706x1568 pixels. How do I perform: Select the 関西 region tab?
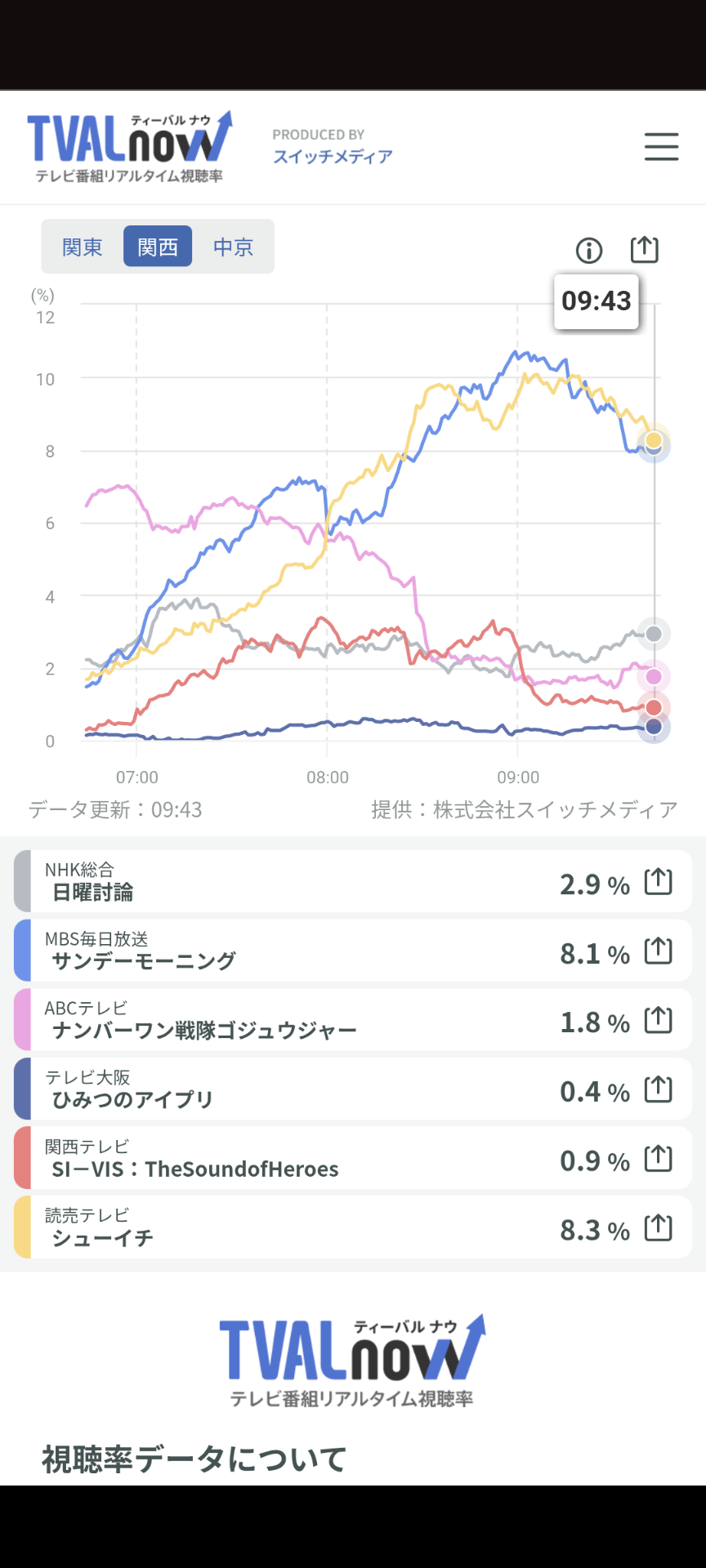point(158,247)
